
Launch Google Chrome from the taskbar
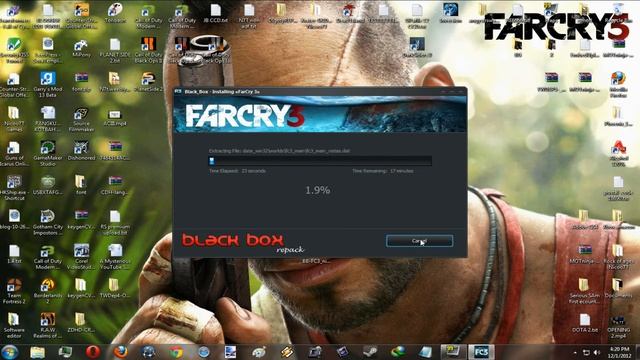176,352
